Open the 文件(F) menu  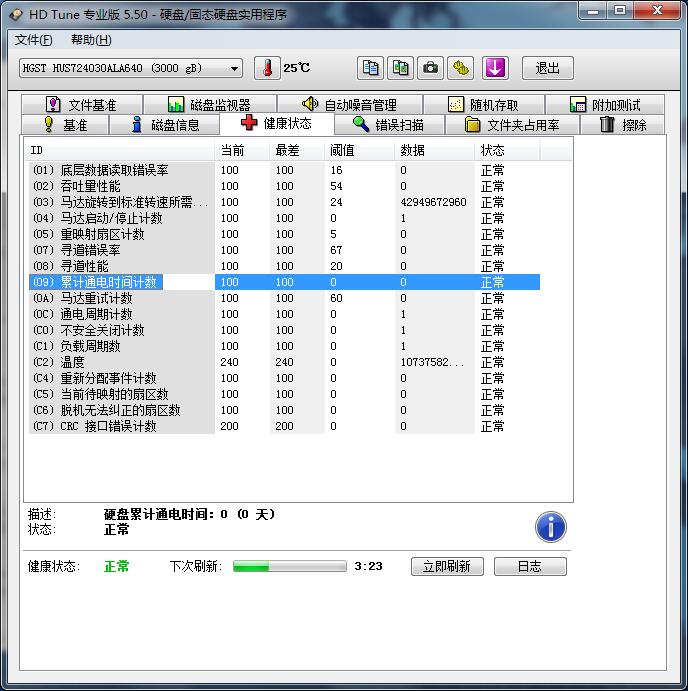33,40
